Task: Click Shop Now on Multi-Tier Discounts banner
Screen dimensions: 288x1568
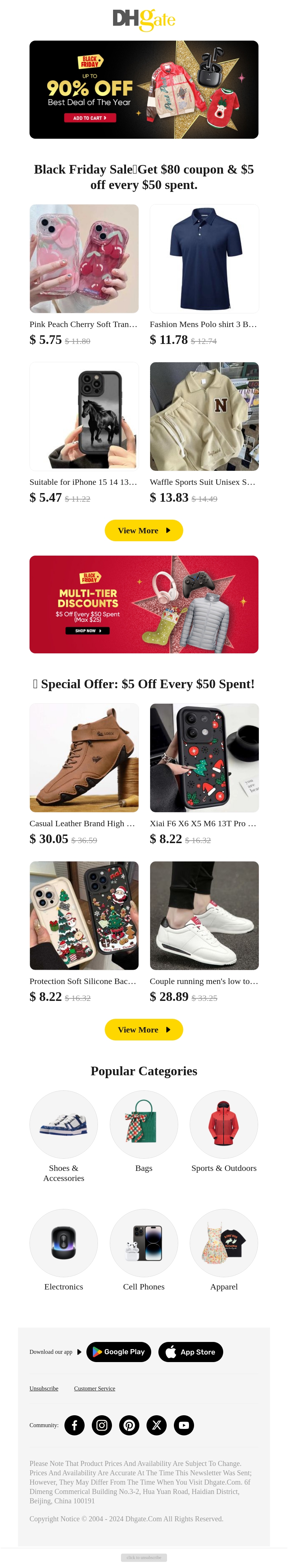Action: pyautogui.click(x=88, y=631)
